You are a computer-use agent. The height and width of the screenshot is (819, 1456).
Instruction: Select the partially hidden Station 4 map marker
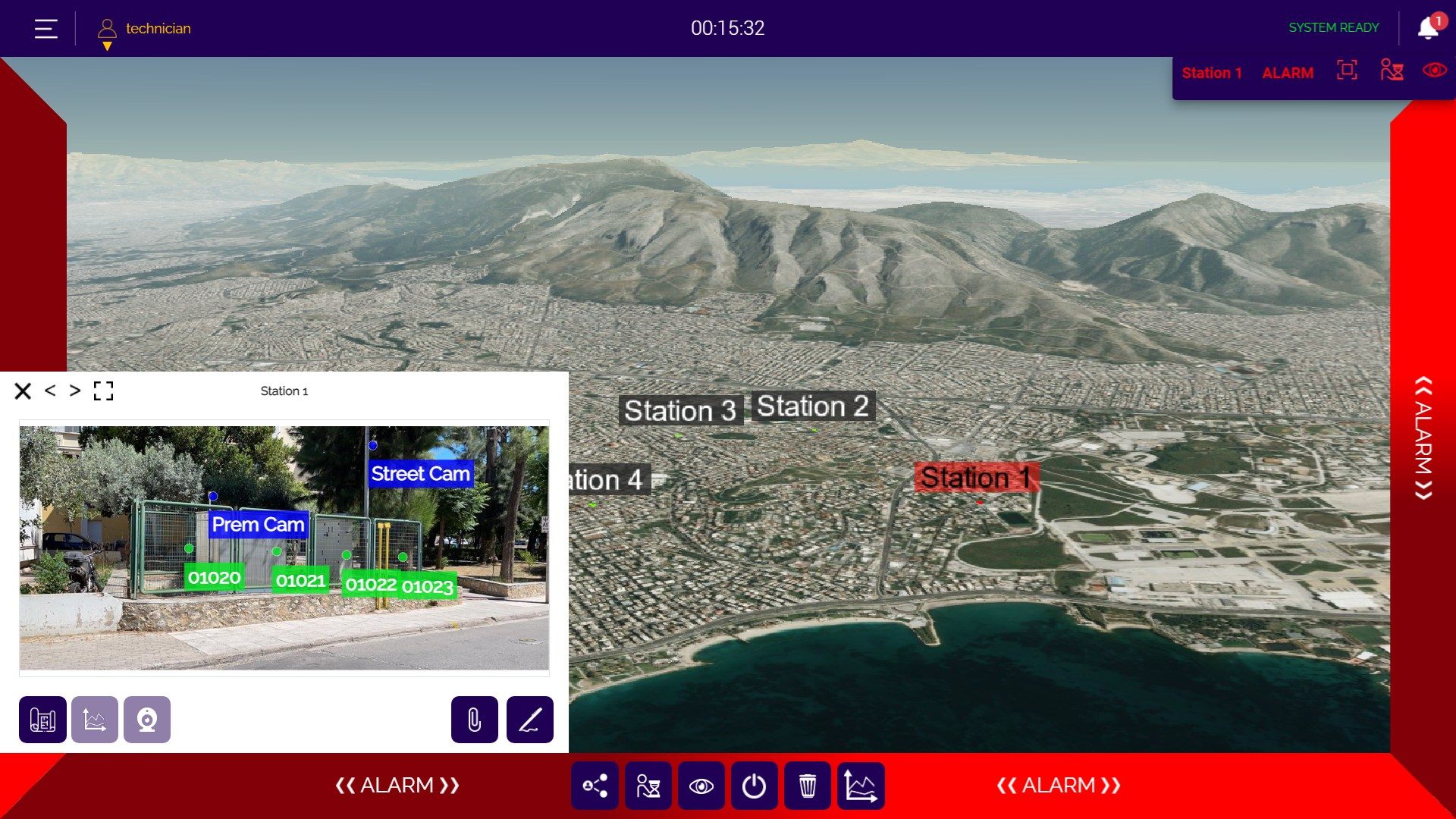pos(609,479)
